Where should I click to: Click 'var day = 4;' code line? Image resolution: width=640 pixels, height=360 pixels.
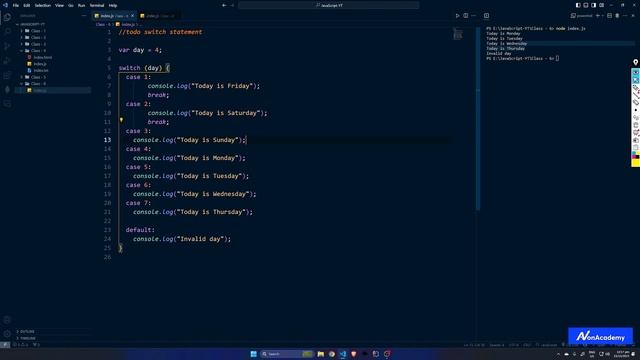coord(140,50)
